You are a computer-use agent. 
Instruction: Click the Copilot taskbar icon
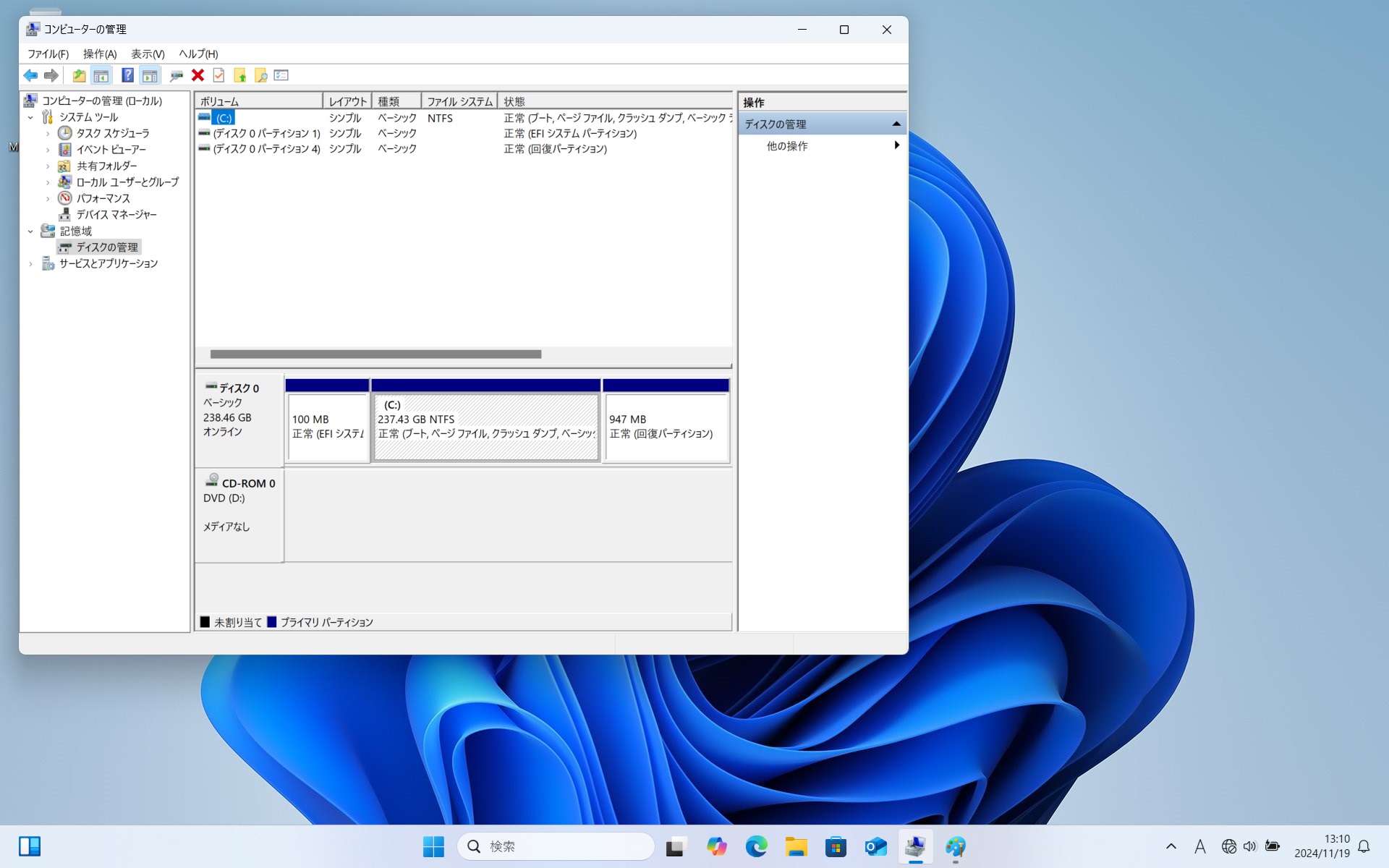pyautogui.click(x=716, y=846)
